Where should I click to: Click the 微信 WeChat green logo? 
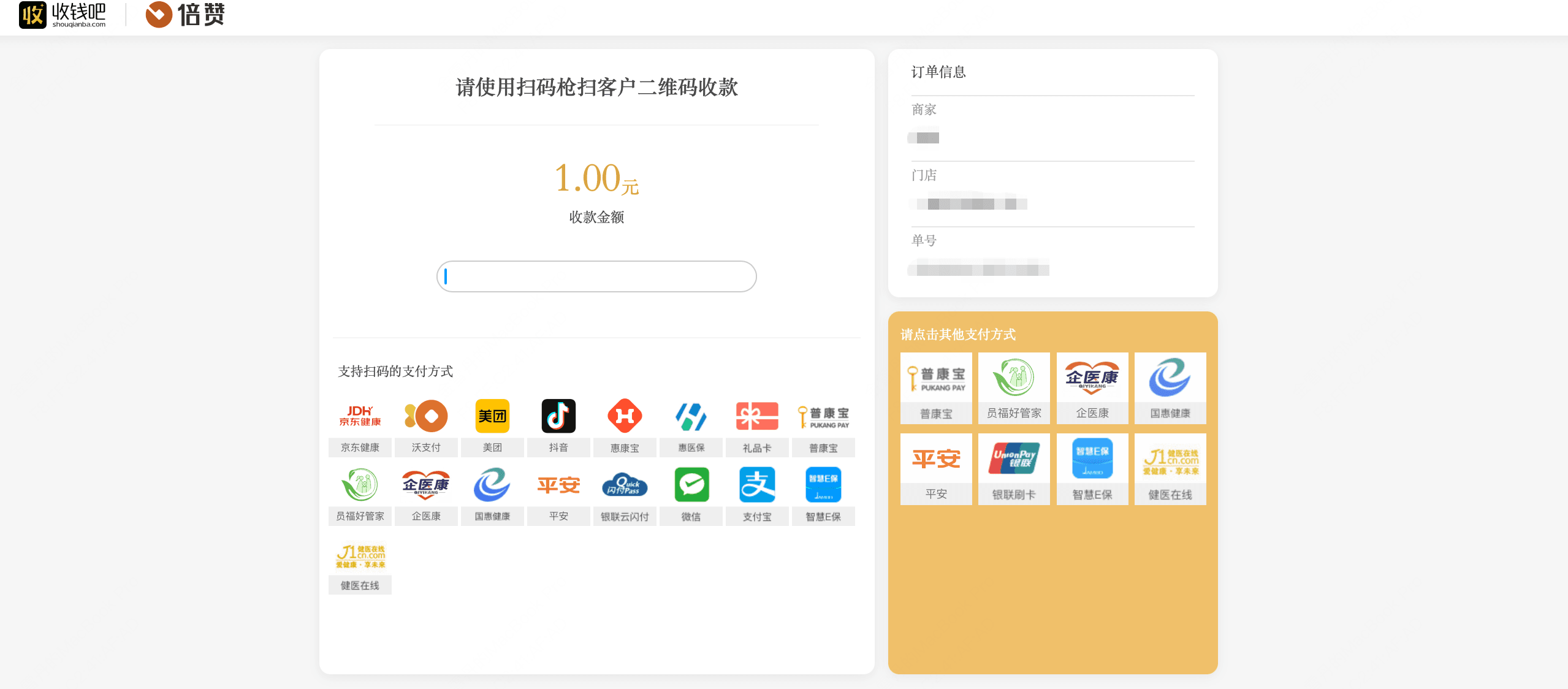[691, 484]
